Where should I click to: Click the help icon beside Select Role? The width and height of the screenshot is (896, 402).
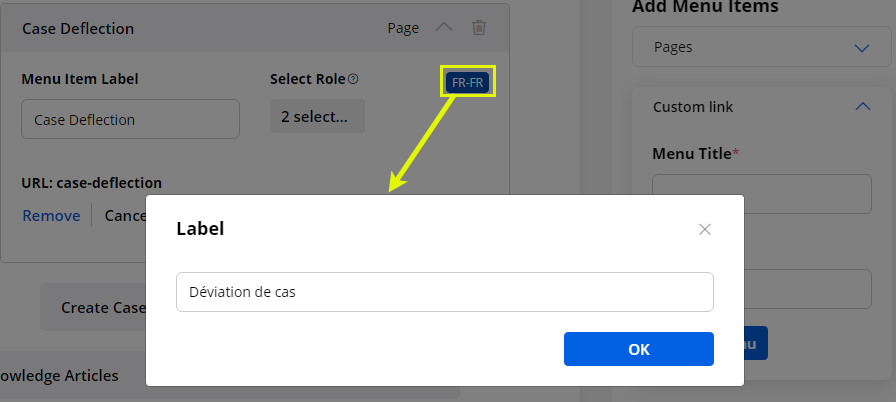tap(353, 79)
